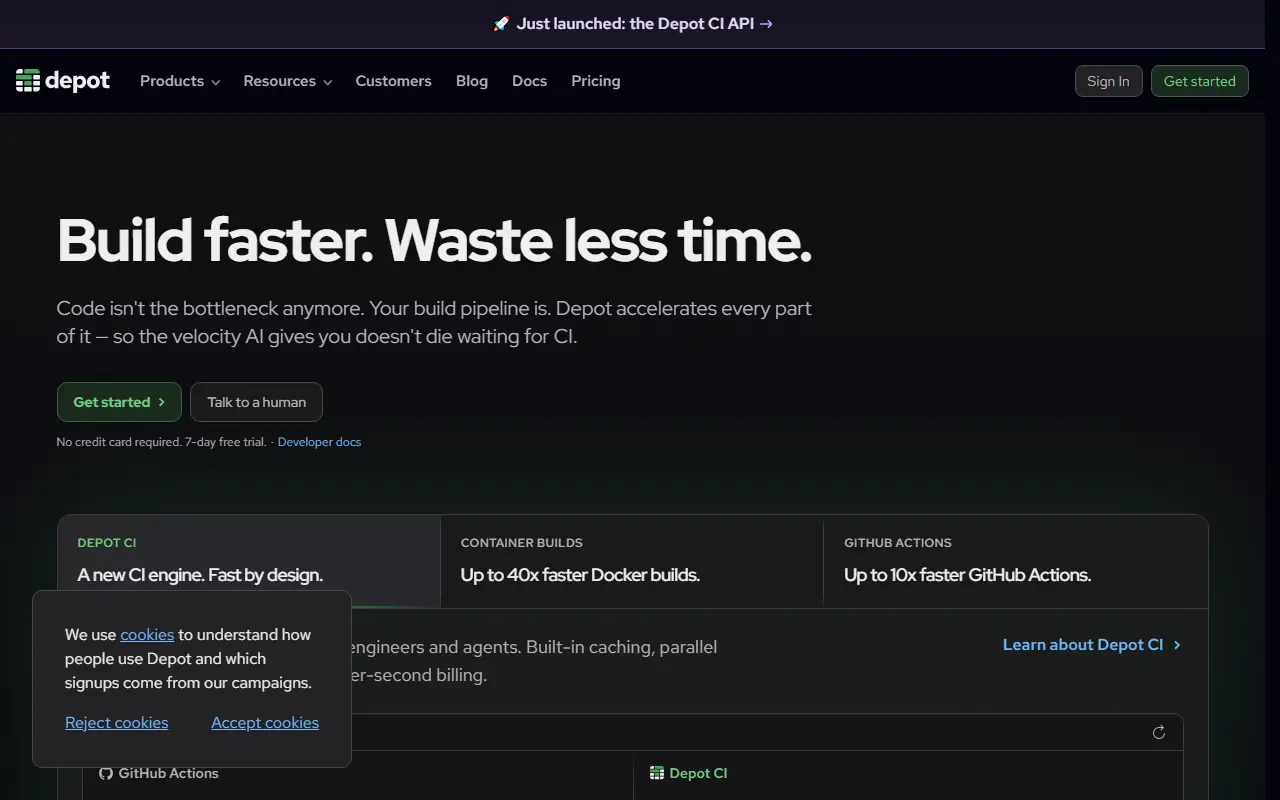Go to the Blog page
Screen dimensions: 1280x800
coord(472,81)
